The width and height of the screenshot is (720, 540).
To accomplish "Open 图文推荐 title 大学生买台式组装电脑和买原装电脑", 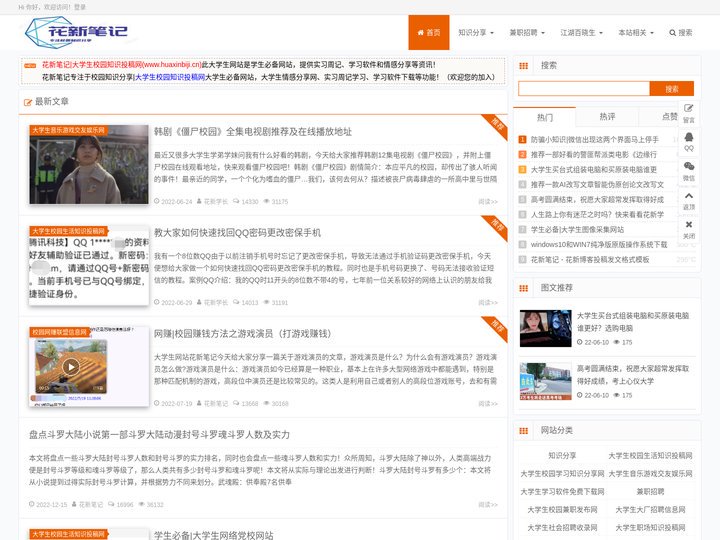I will click(x=633, y=321).
